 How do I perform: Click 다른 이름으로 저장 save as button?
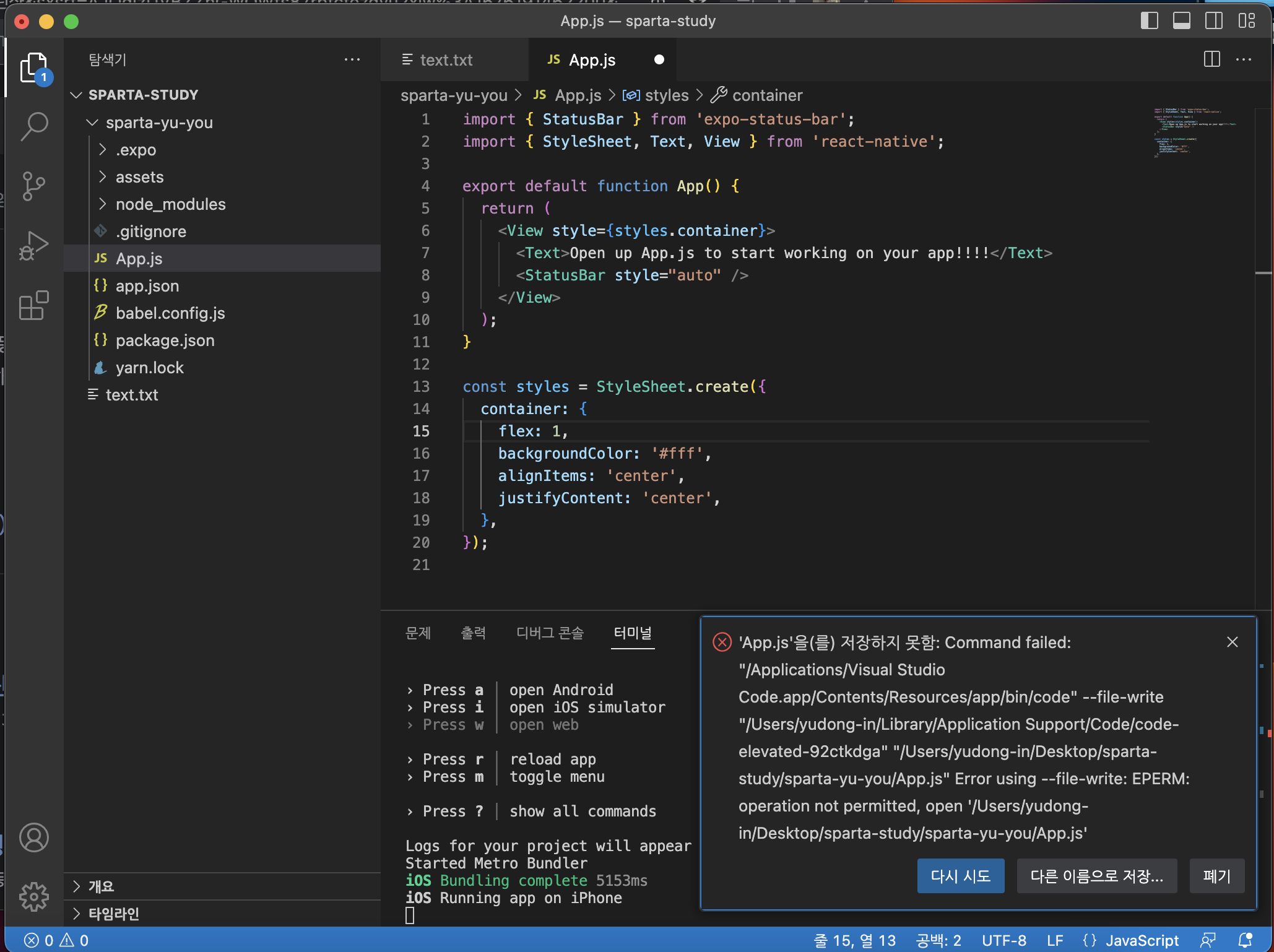pyautogui.click(x=1097, y=876)
